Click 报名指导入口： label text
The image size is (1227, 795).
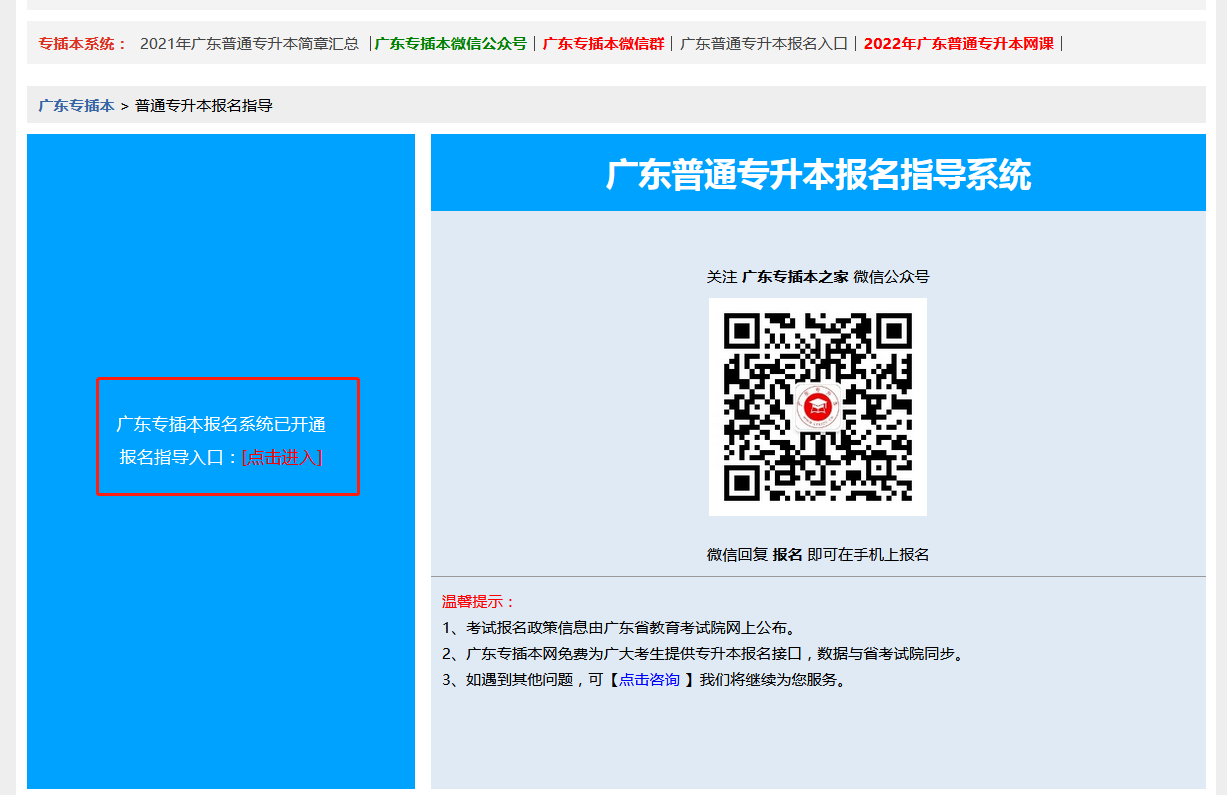[x=180, y=457]
